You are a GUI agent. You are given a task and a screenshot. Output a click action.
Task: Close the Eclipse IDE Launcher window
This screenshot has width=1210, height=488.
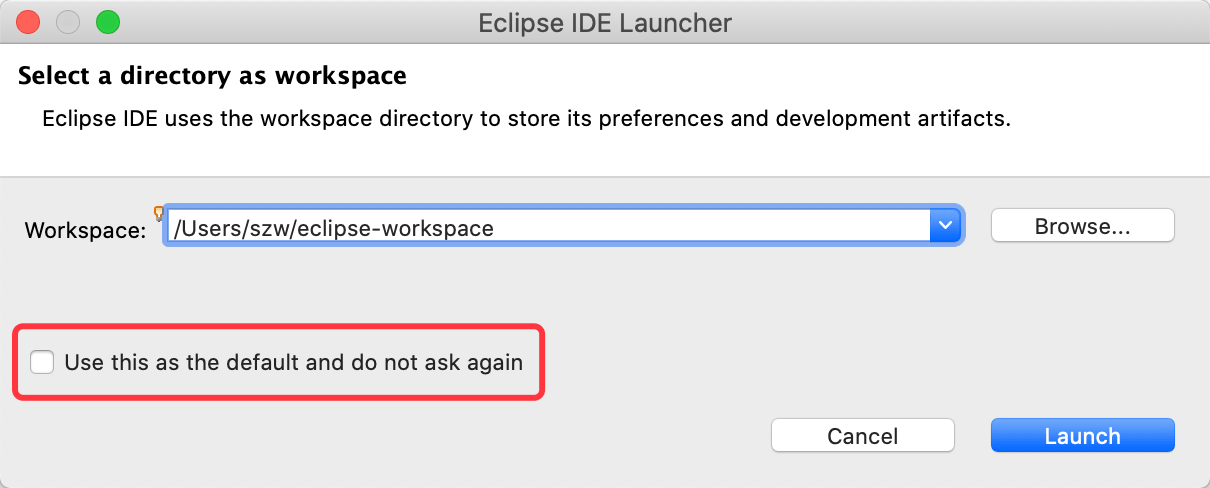pos(29,21)
